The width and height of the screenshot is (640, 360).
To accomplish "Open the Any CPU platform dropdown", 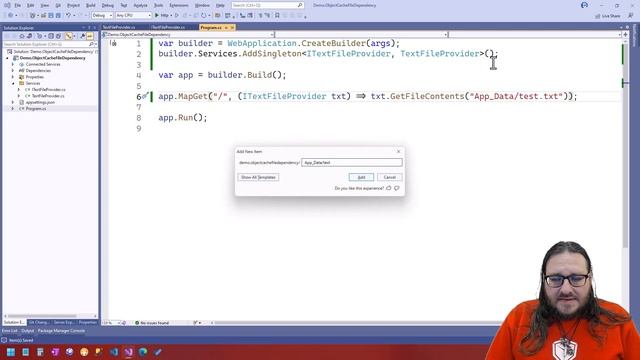I will click(133, 15).
